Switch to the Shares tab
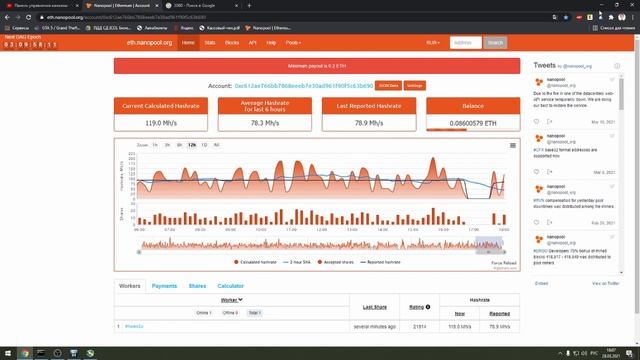 (x=197, y=286)
